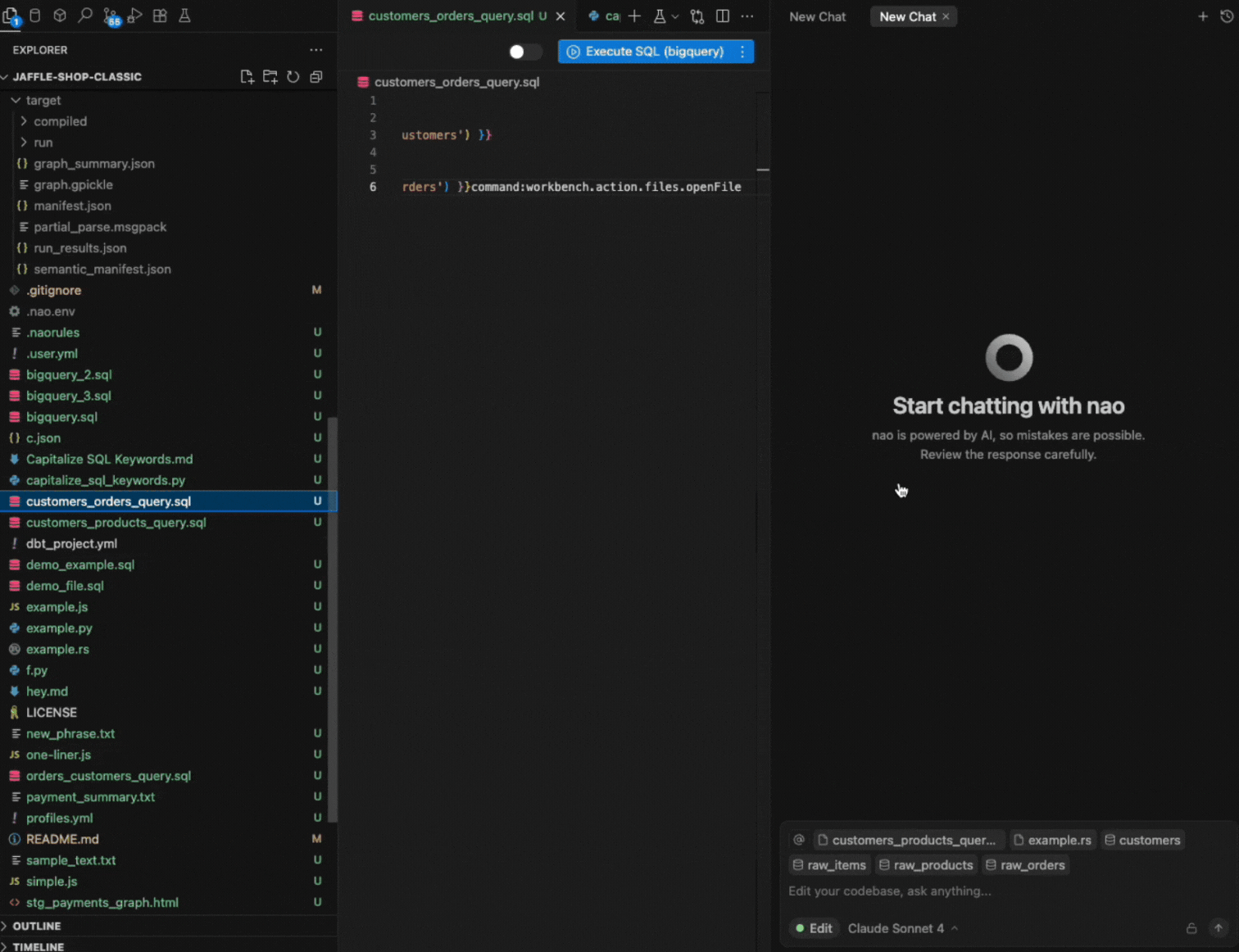Open the Extensions view icon

click(x=160, y=16)
